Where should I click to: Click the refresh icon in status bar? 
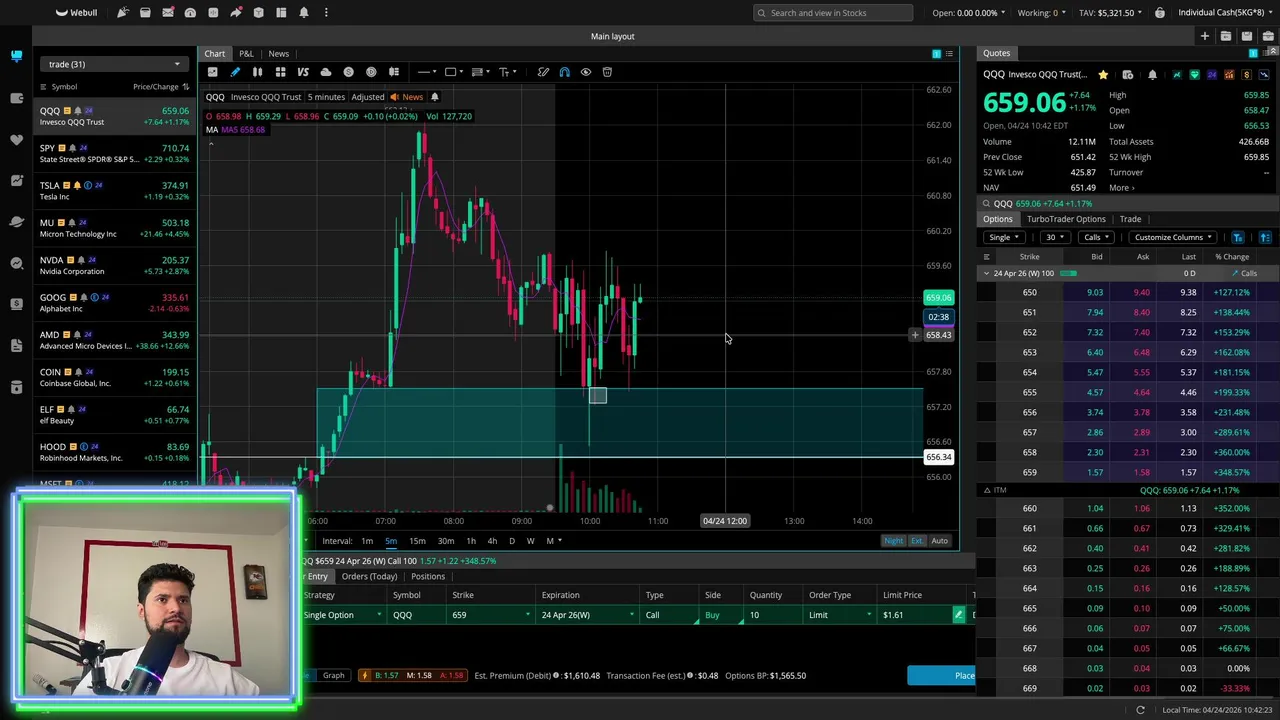1140,710
